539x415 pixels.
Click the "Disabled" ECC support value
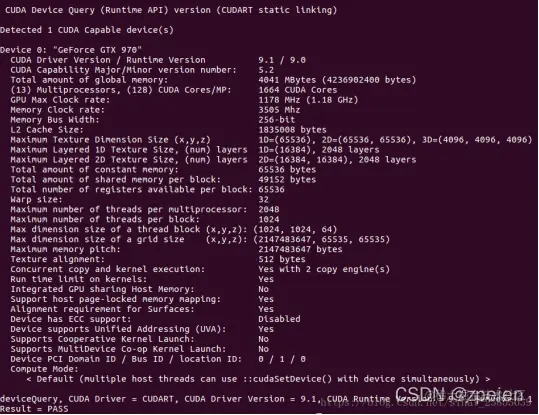tap(279, 319)
